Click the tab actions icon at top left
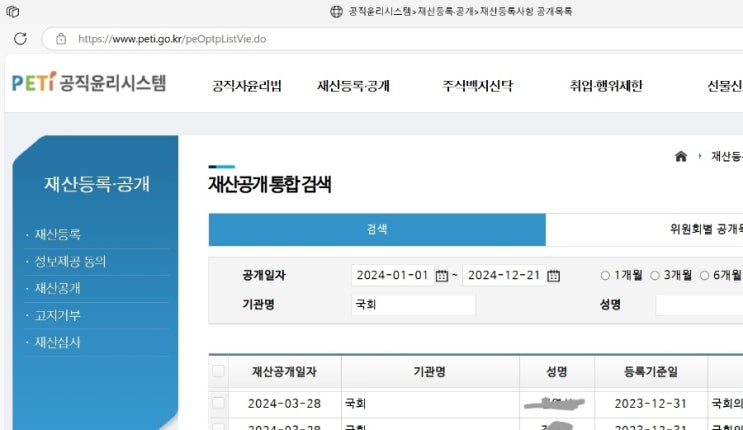Viewport: 743px width, 430px height. [x=13, y=11]
